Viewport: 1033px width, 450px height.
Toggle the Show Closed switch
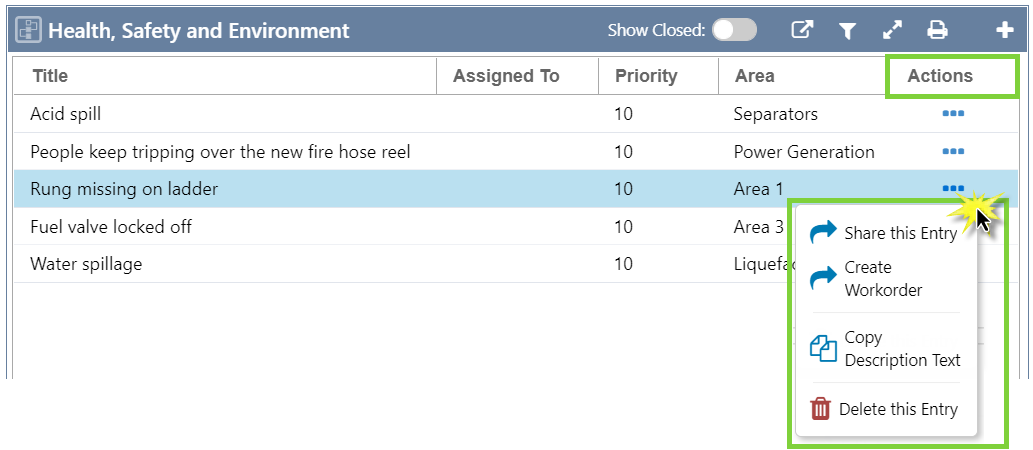tap(734, 30)
